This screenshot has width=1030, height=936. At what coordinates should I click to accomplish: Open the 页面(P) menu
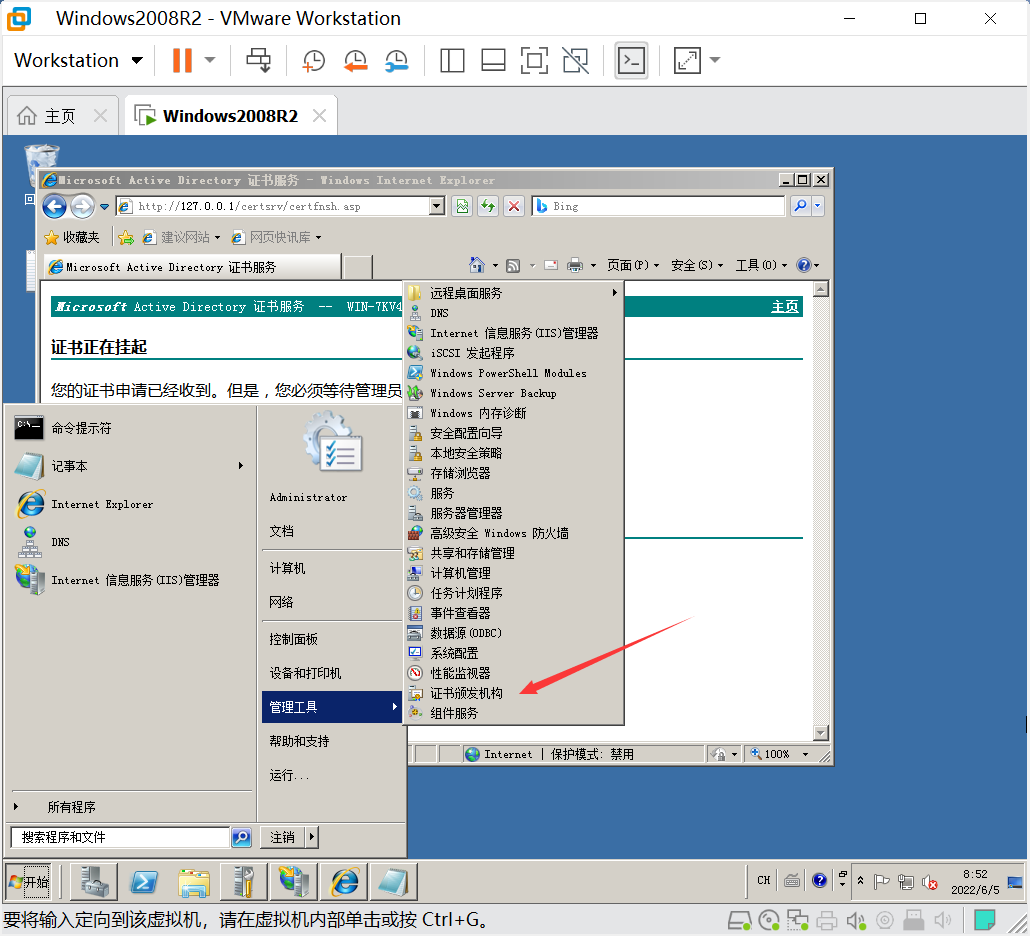(x=633, y=265)
